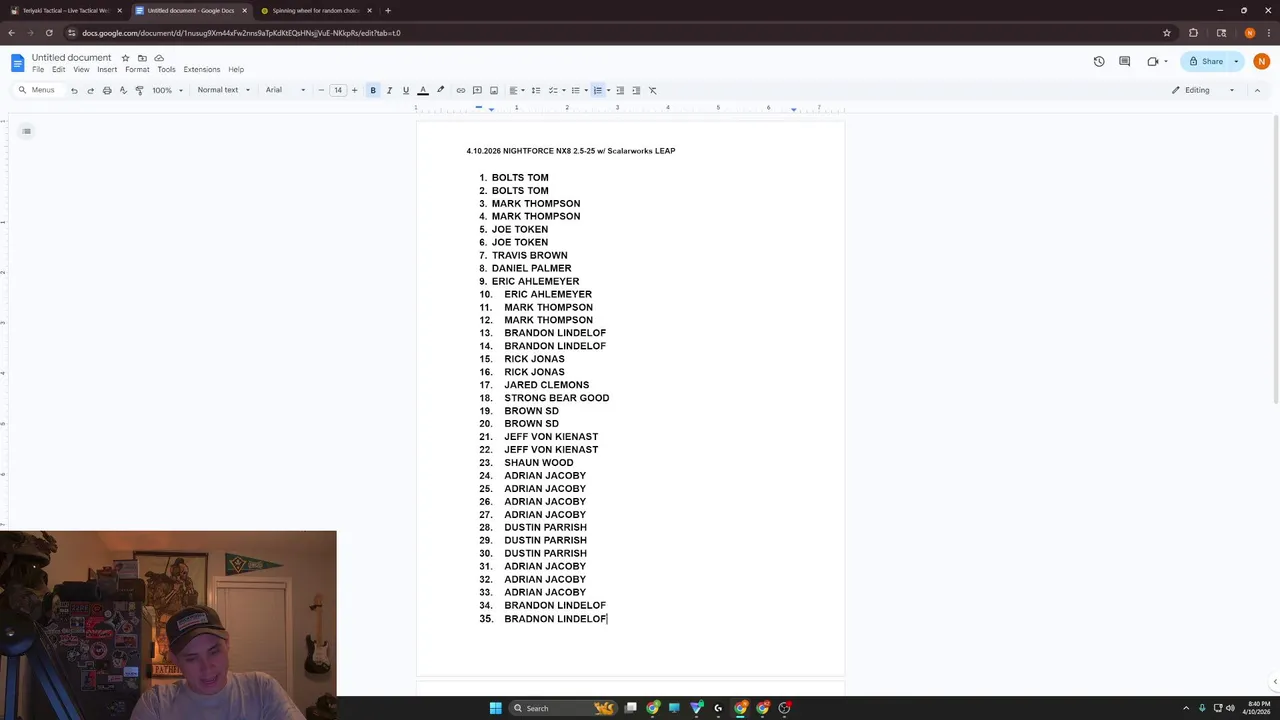
Task: Click the text color icon
Action: 423,90
